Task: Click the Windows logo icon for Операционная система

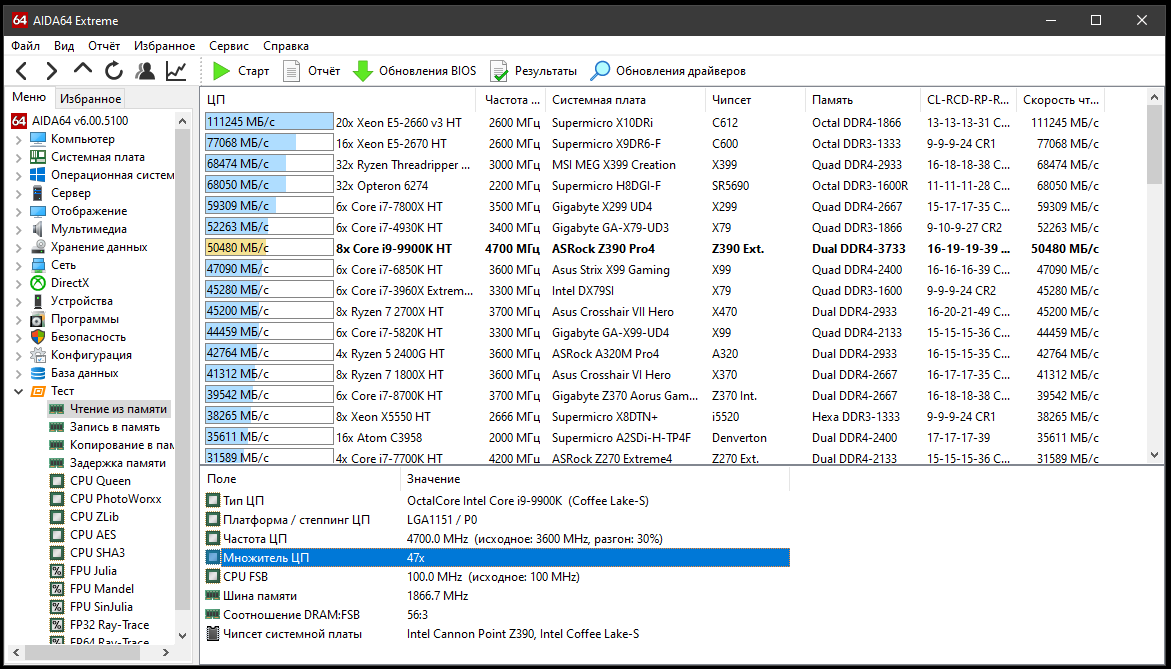Action: 38,175
